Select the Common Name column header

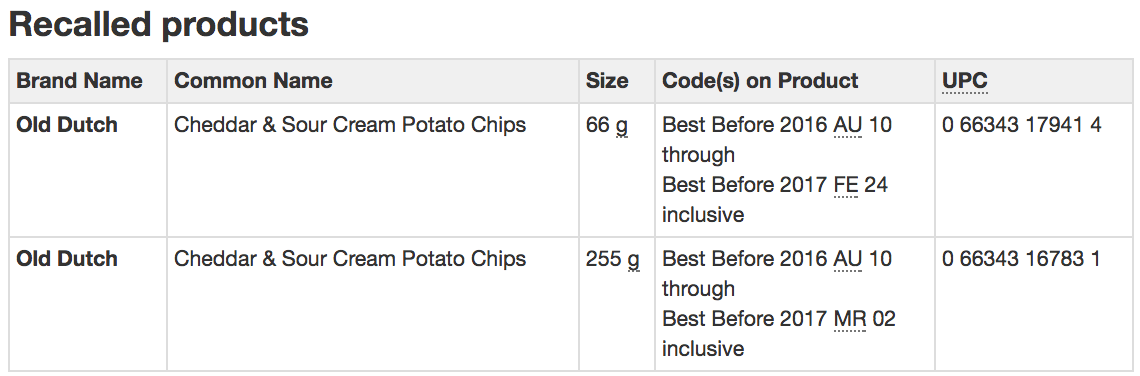pyautogui.click(x=253, y=81)
